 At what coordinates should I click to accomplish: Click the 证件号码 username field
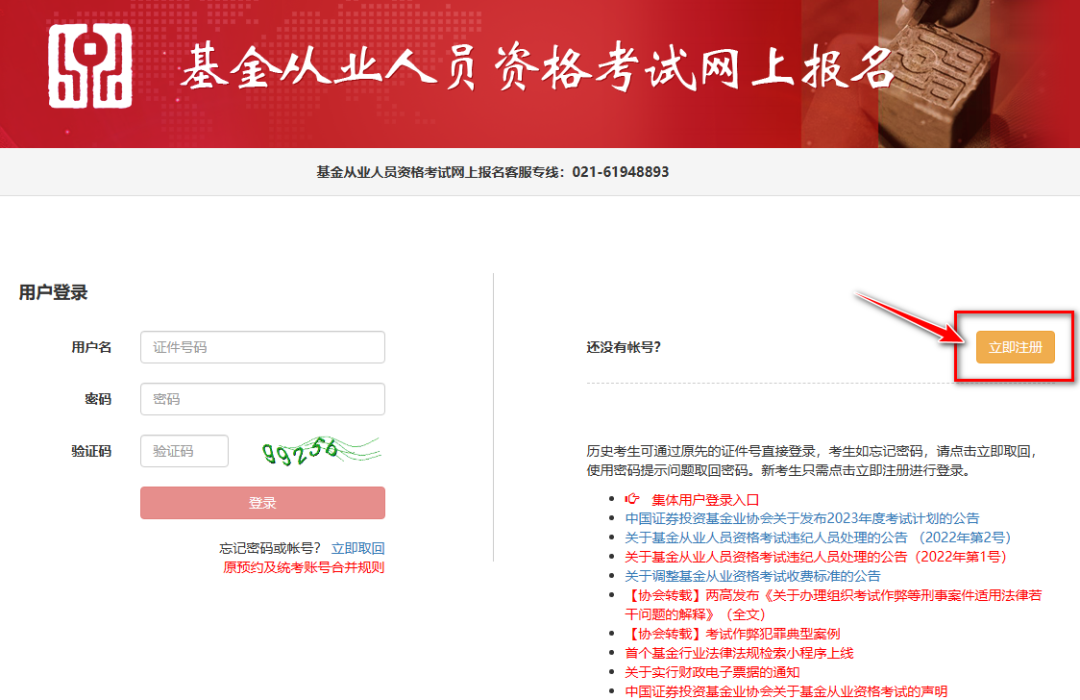tap(262, 347)
